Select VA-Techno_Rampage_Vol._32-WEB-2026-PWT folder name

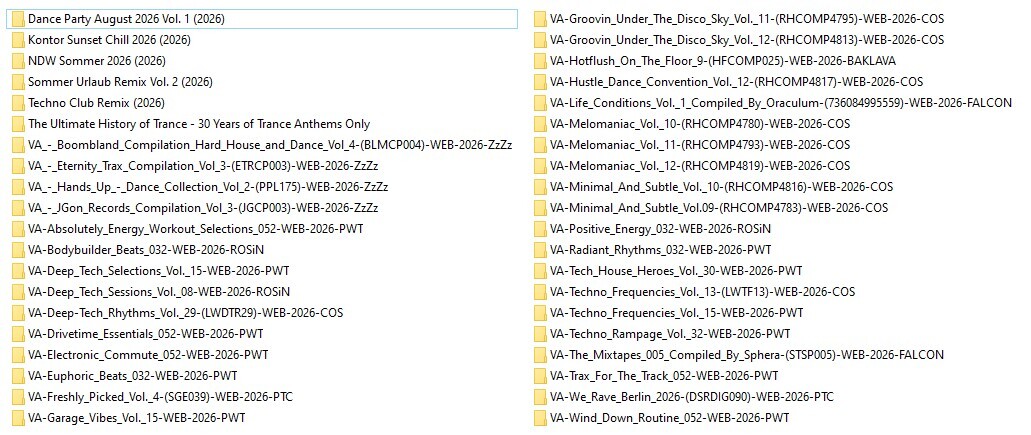pos(670,334)
